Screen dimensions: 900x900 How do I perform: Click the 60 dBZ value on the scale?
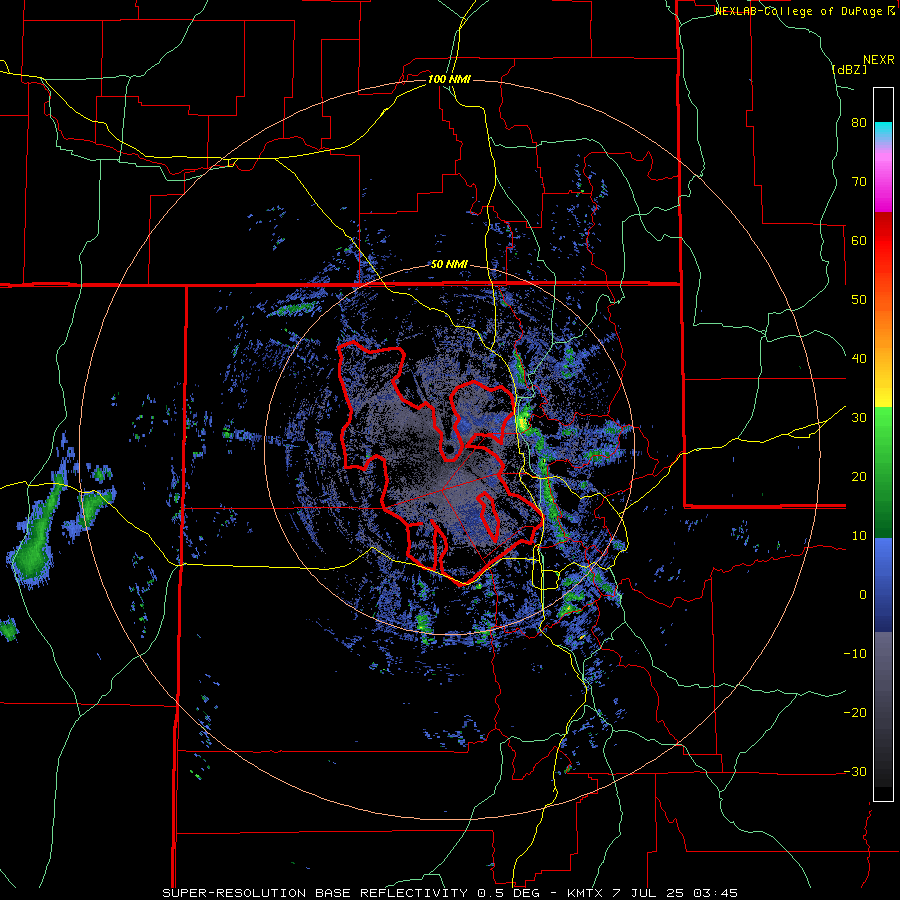(859, 240)
